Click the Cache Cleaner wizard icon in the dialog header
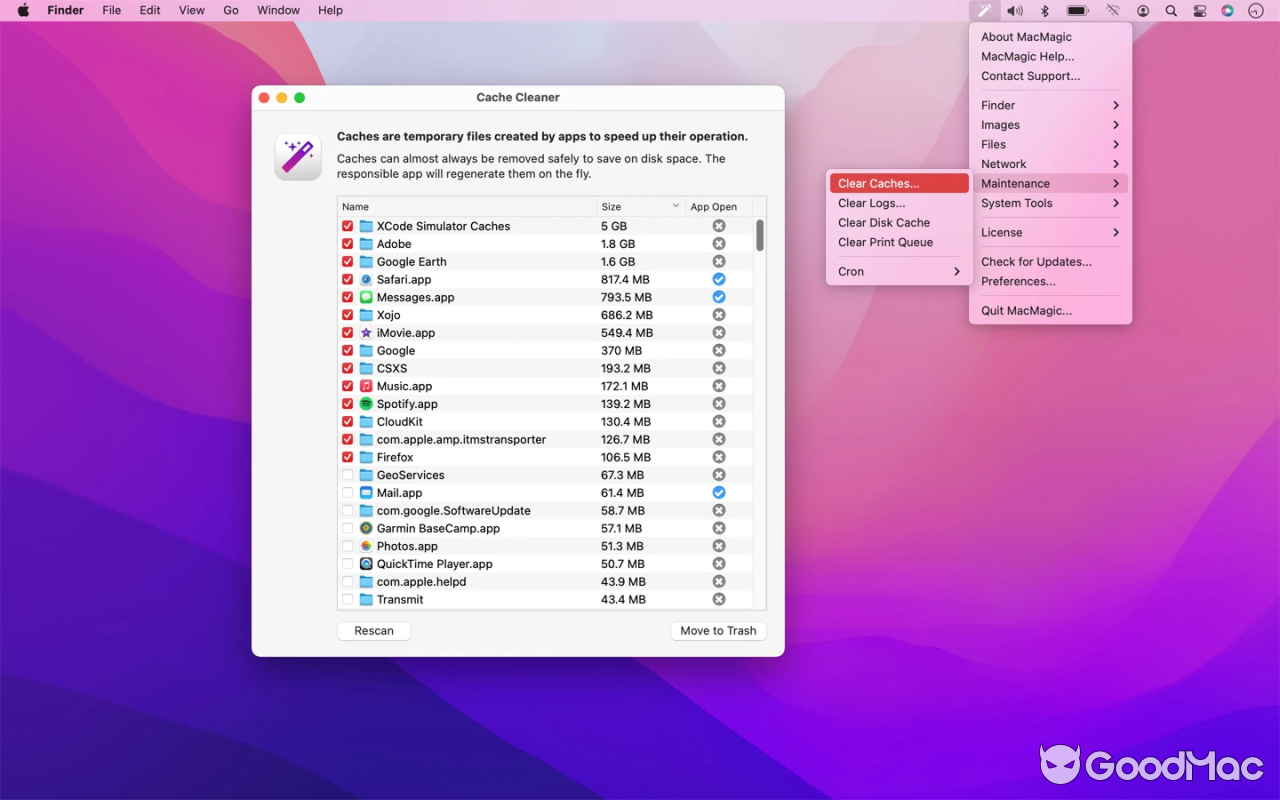 point(297,156)
